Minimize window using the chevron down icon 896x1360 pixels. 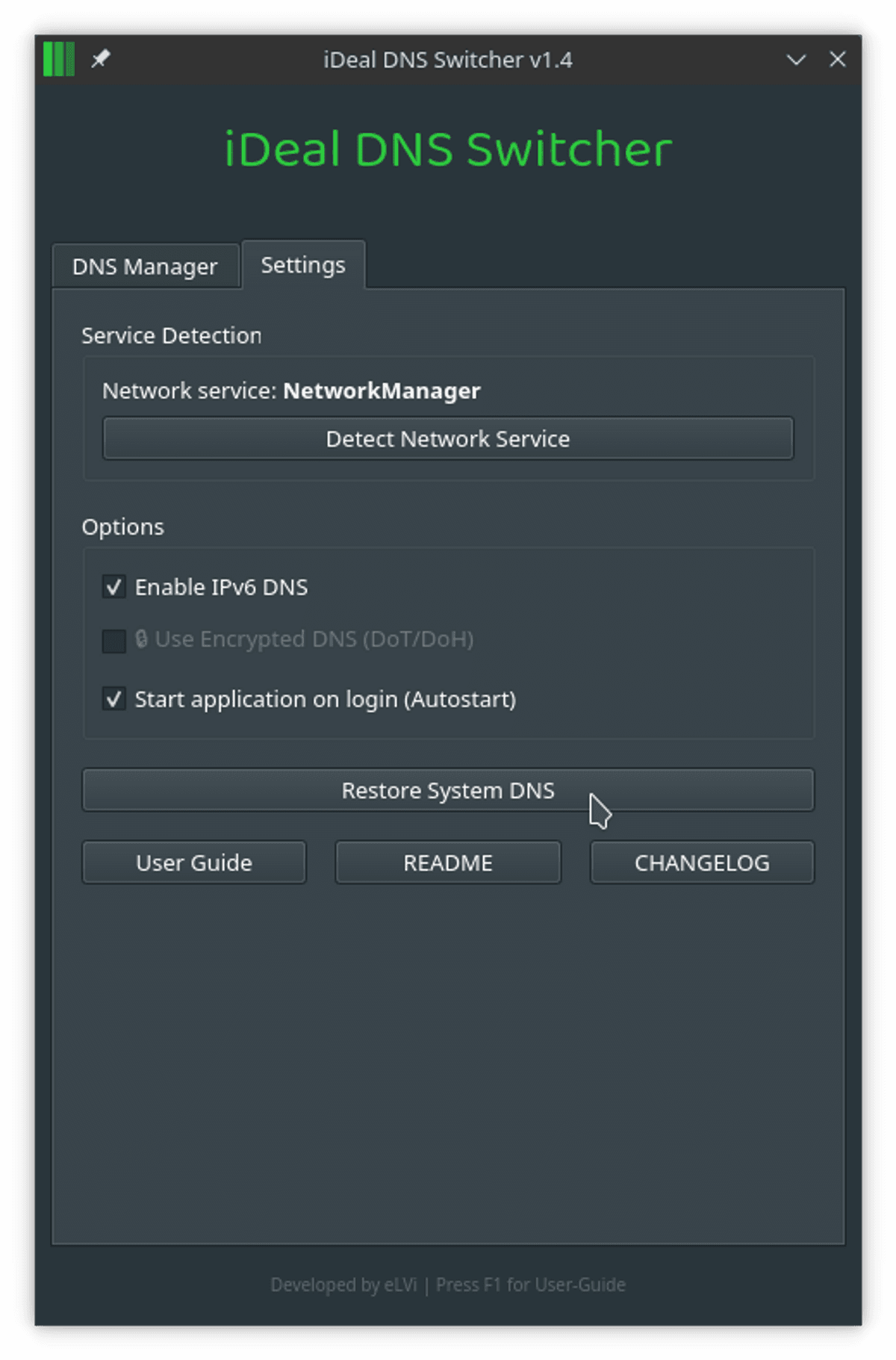[796, 60]
